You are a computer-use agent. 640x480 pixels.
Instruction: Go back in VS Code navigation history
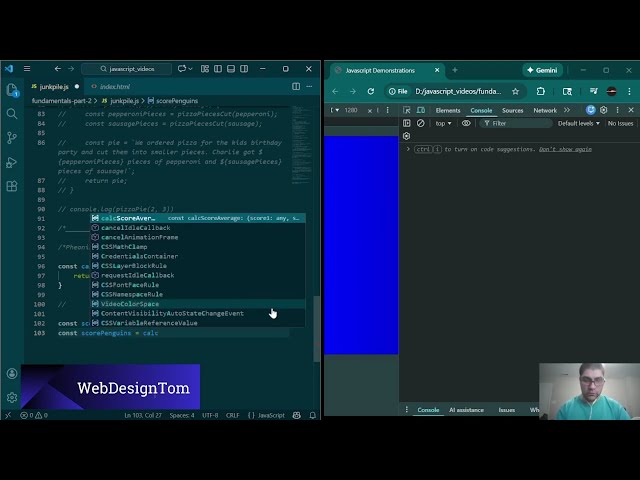tap(58, 69)
